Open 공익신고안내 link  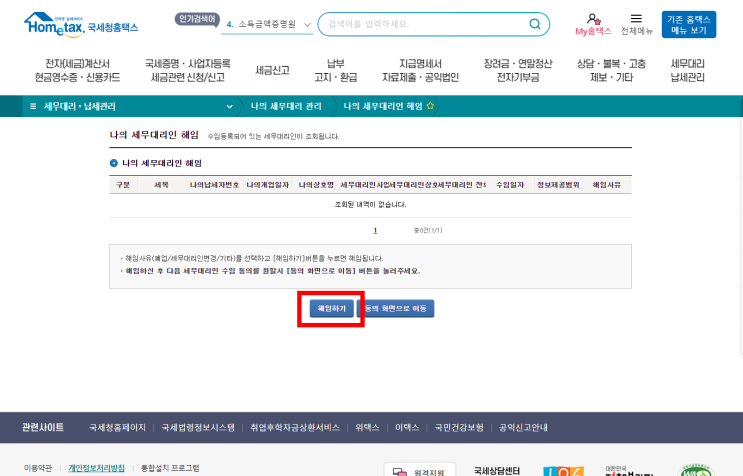pos(523,428)
